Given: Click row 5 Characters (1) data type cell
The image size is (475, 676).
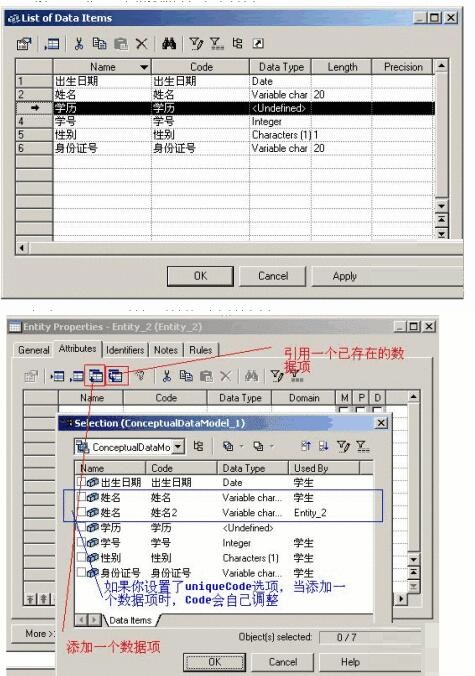Looking at the screenshot, I should point(280,135).
